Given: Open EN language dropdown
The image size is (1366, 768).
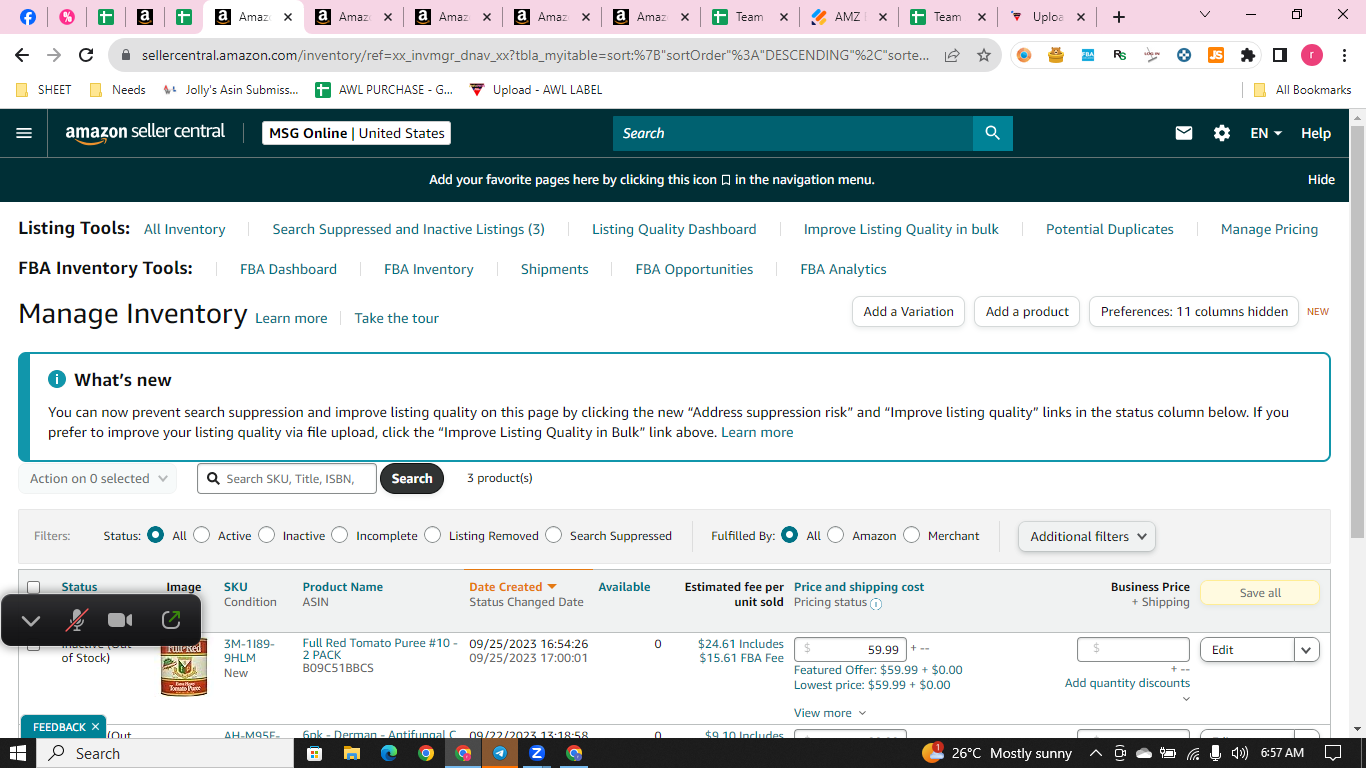Looking at the screenshot, I should pyautogui.click(x=1266, y=133).
